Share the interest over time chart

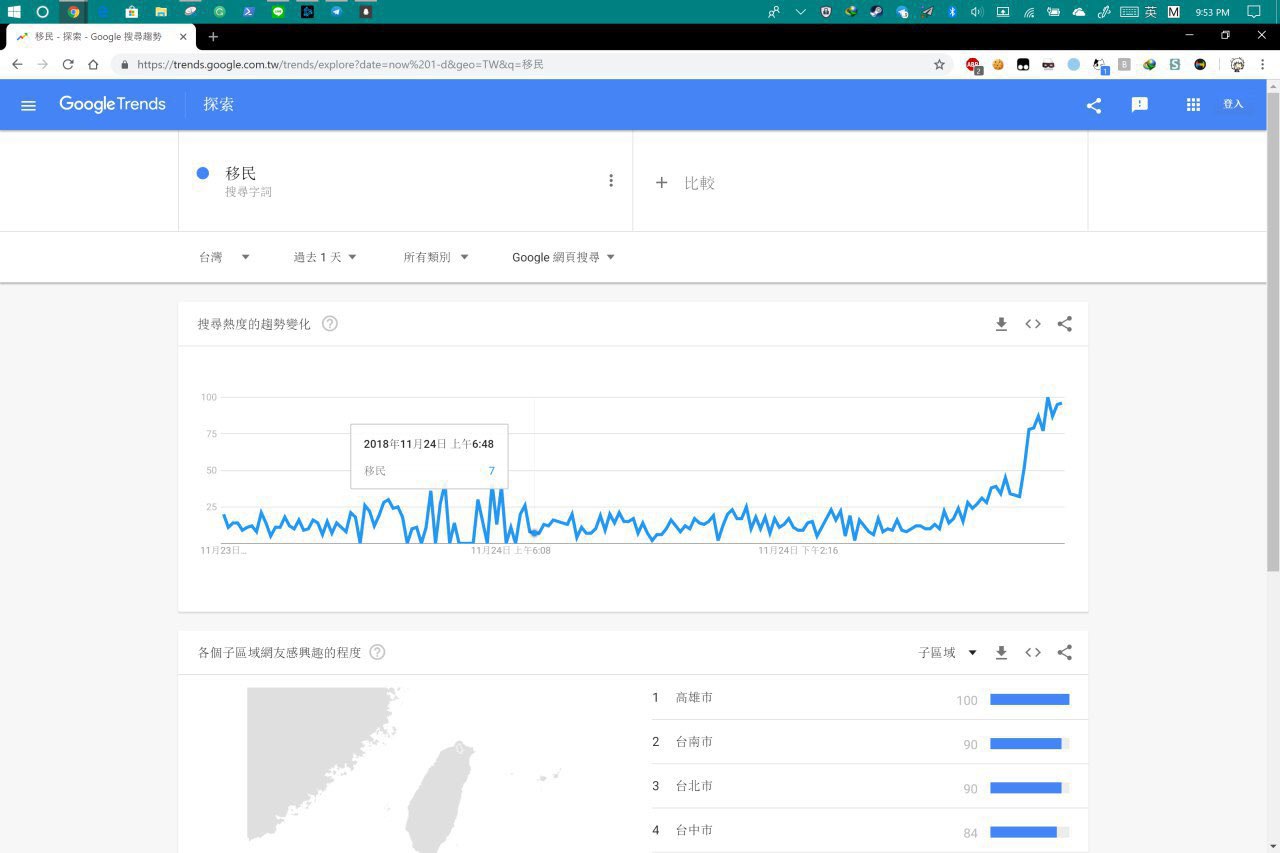coord(1064,324)
